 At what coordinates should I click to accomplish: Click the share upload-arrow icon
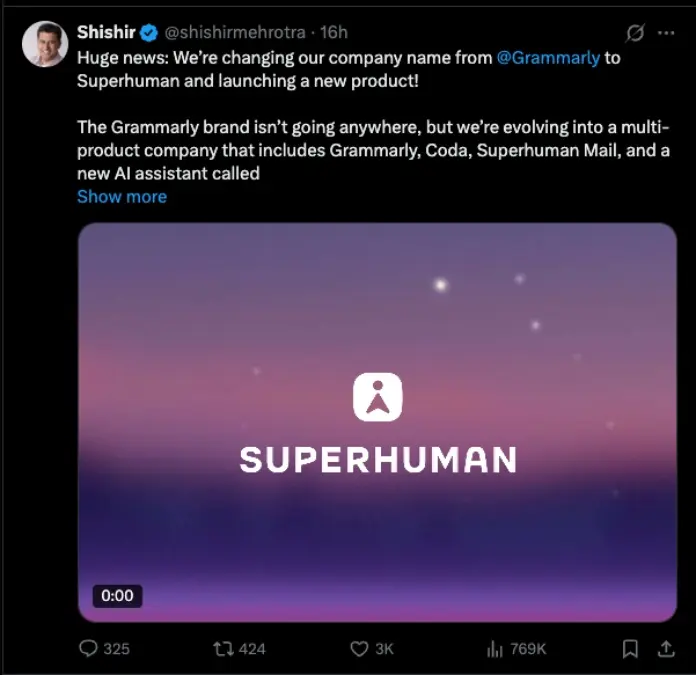[666, 649]
